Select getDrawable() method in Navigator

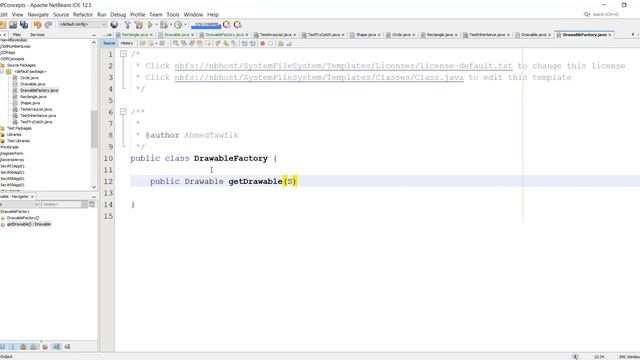29,224
